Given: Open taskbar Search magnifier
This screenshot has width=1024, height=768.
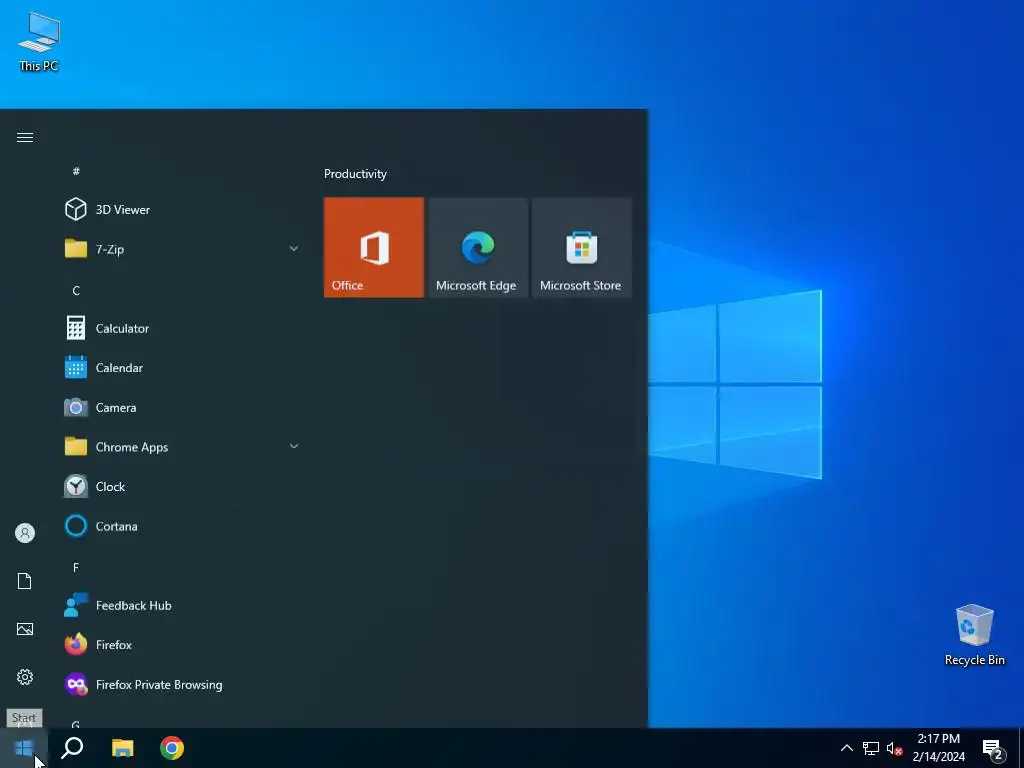Looking at the screenshot, I should coord(72,748).
